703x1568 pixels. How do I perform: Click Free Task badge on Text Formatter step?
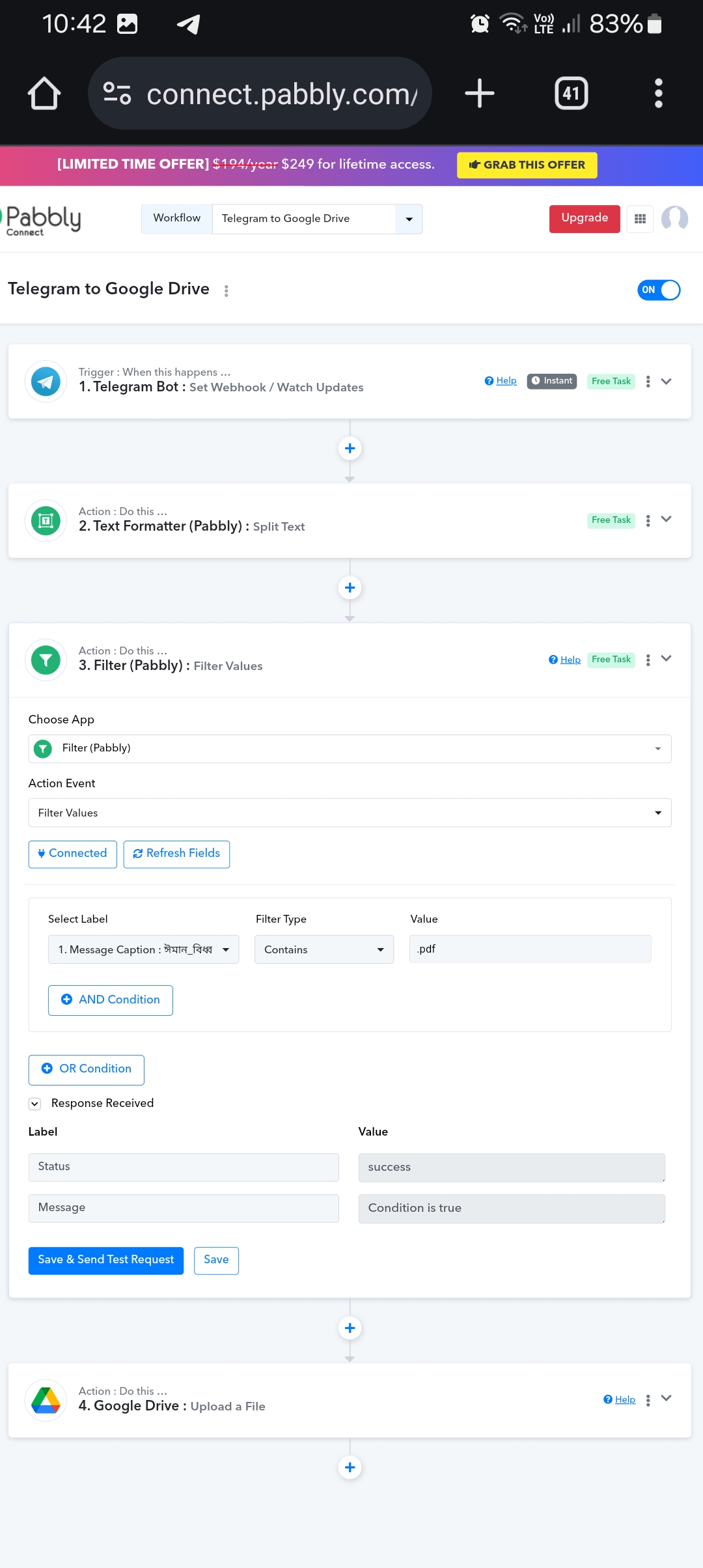611,520
